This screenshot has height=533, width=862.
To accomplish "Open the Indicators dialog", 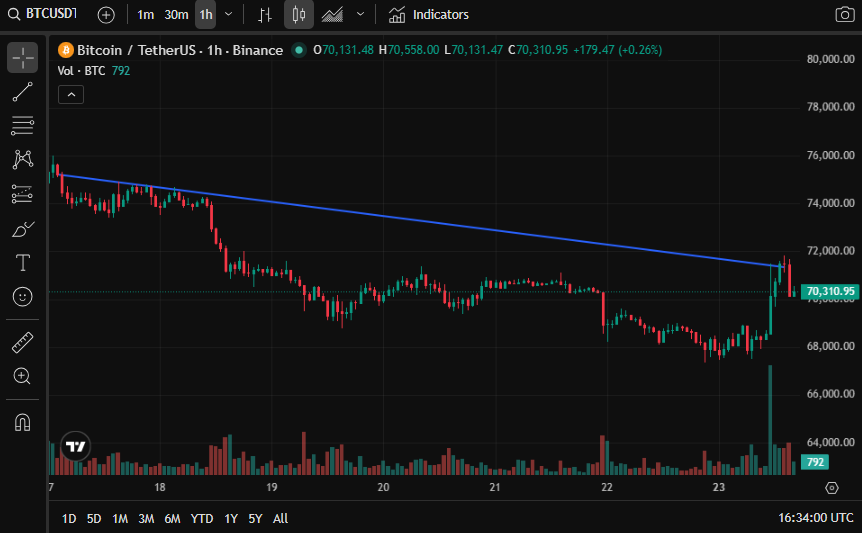I will coord(428,15).
